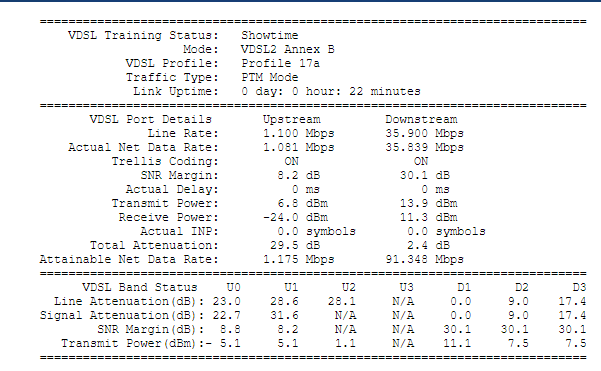601x371 pixels.
Task: Click upstream total attenuation 29.5 dB
Action: click(295, 246)
